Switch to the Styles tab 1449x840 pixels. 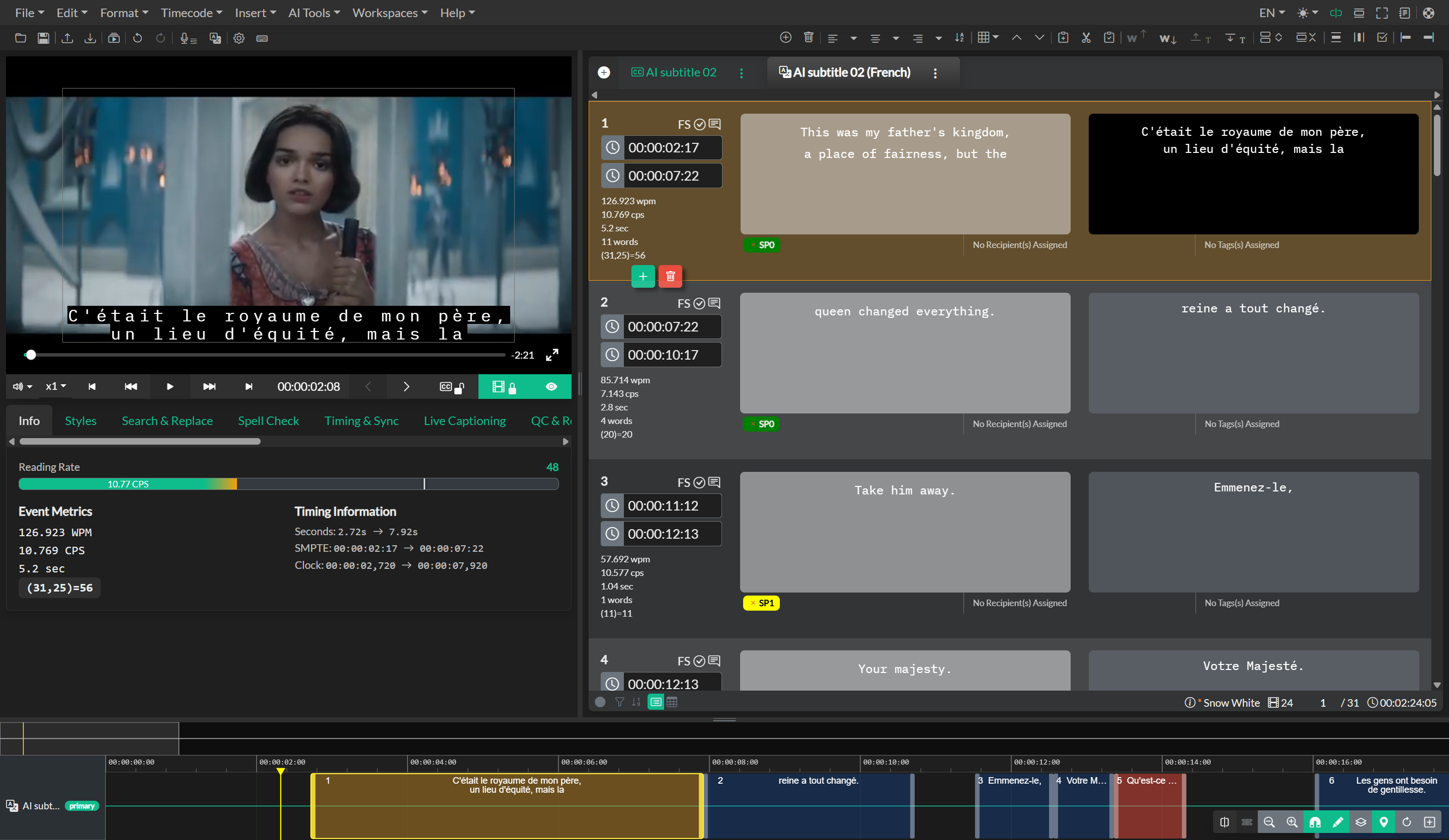(80, 421)
